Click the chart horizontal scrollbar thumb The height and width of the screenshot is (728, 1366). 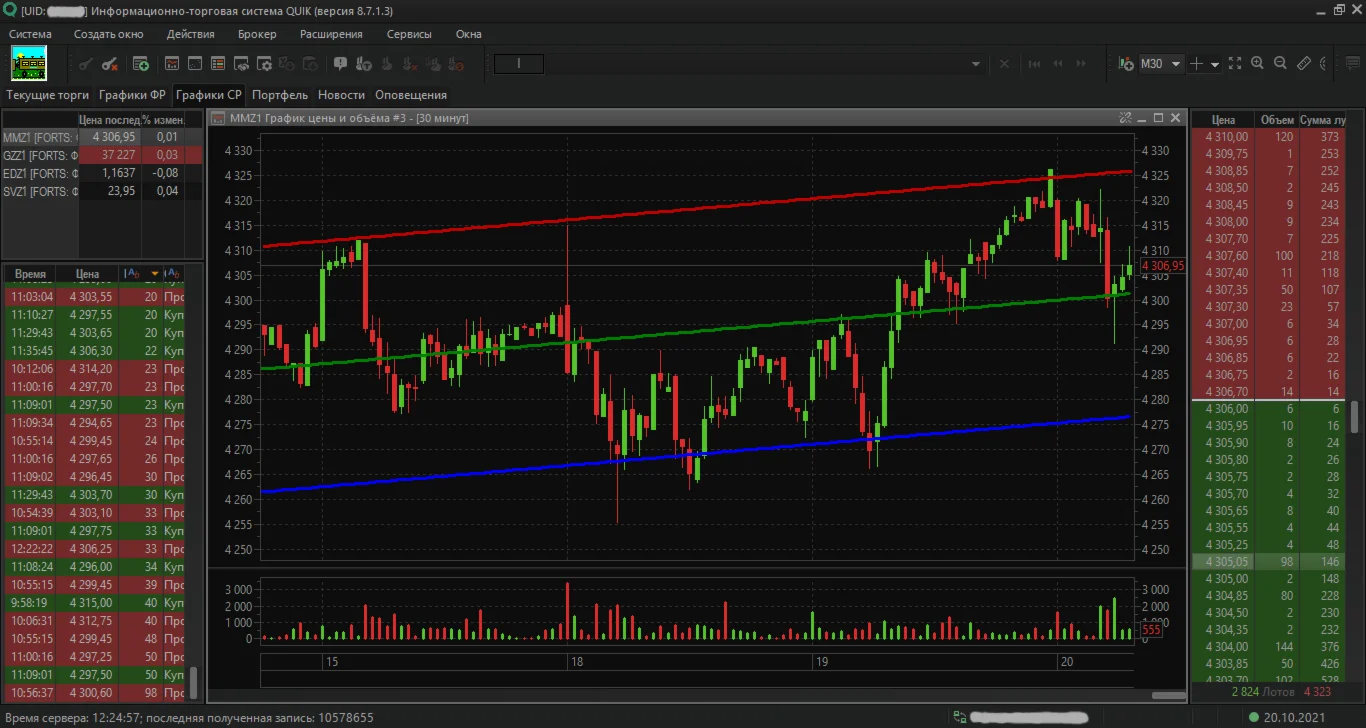point(1168,695)
